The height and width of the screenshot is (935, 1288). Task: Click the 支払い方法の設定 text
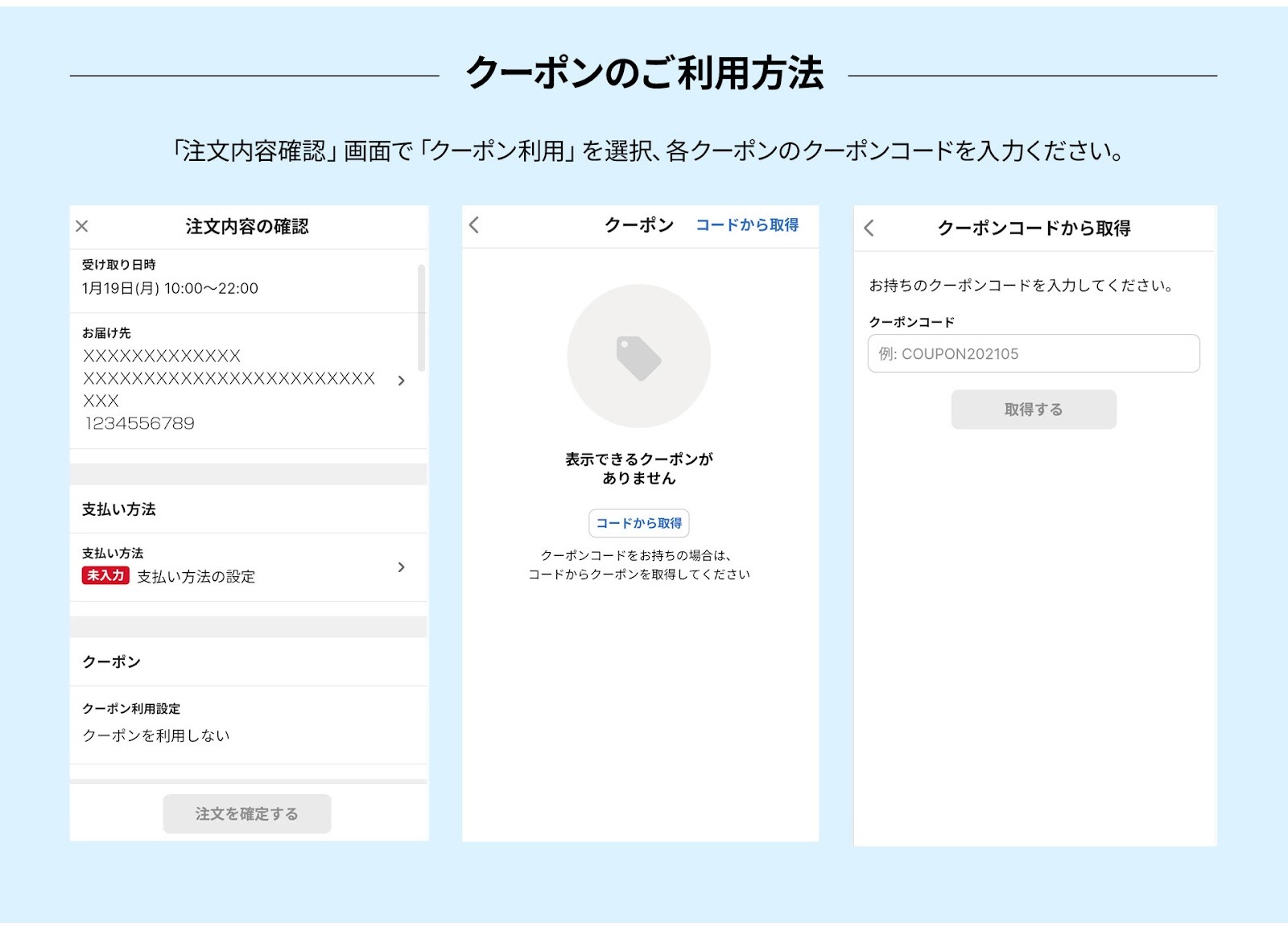pyautogui.click(x=196, y=576)
